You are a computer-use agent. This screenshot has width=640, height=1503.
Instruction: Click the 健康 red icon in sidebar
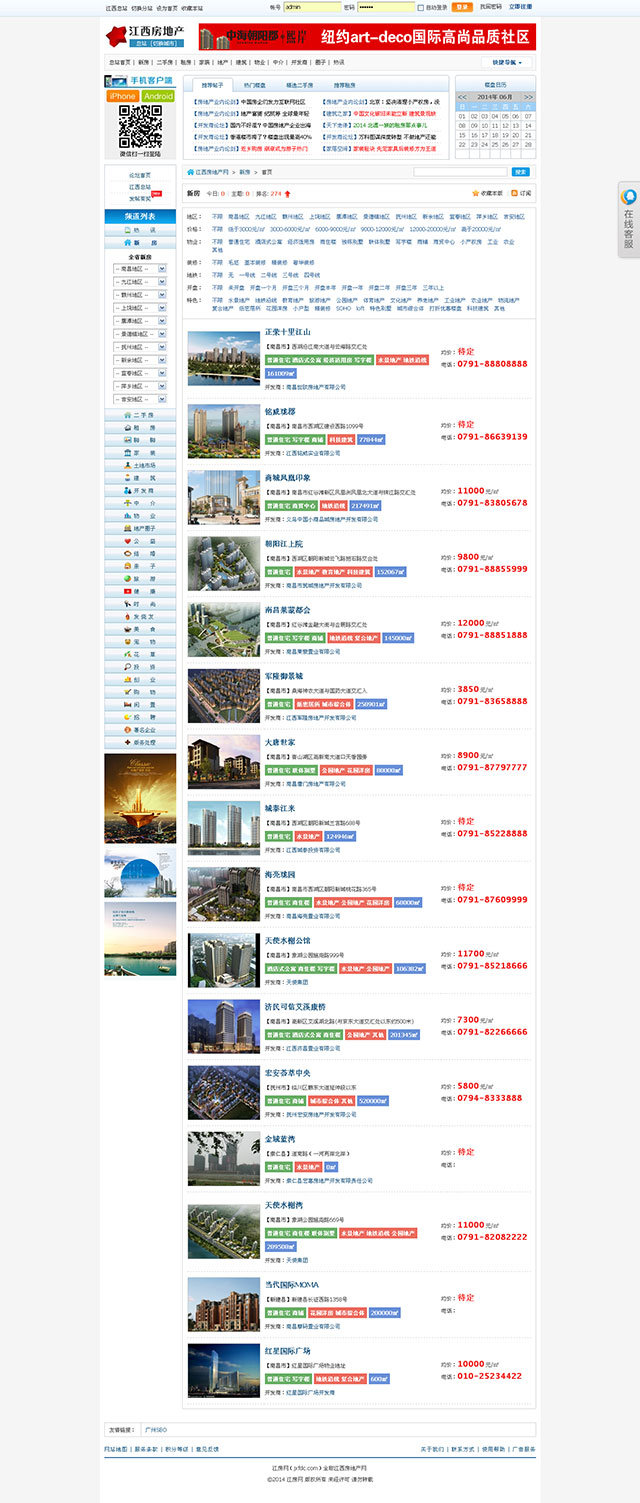pos(127,591)
